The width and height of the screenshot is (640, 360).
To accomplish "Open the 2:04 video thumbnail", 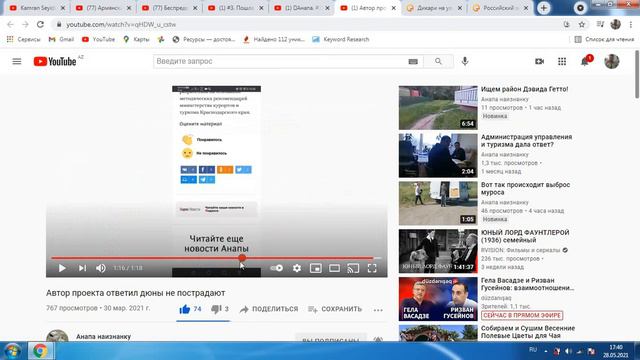I will 438,156.
